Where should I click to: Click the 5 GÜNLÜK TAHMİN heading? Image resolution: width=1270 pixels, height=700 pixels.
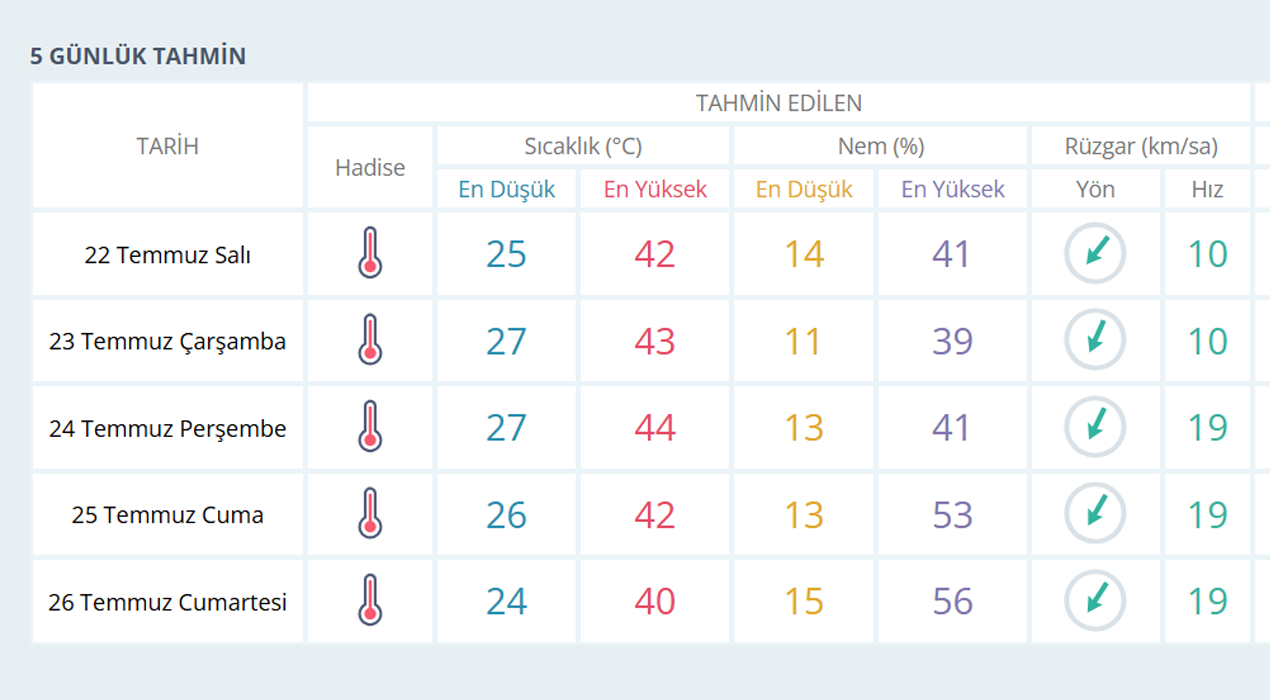(x=138, y=56)
